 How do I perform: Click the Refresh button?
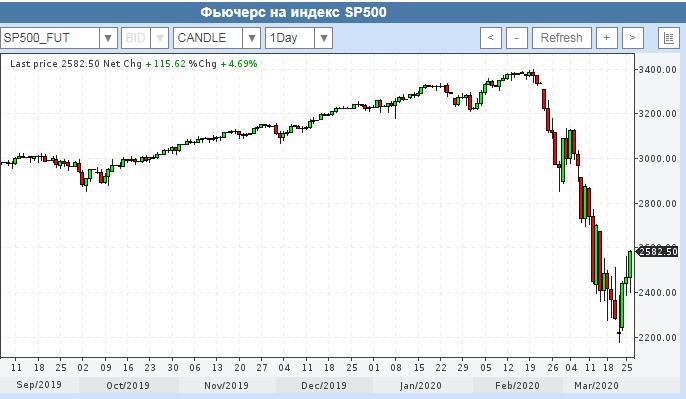click(x=562, y=38)
